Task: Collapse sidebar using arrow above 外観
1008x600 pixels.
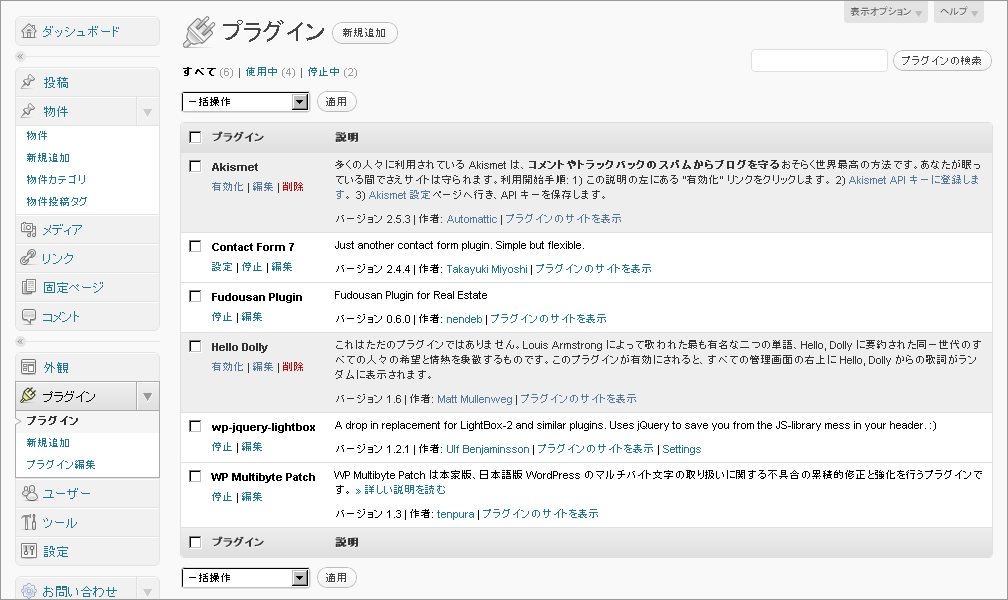Action: tap(21, 341)
